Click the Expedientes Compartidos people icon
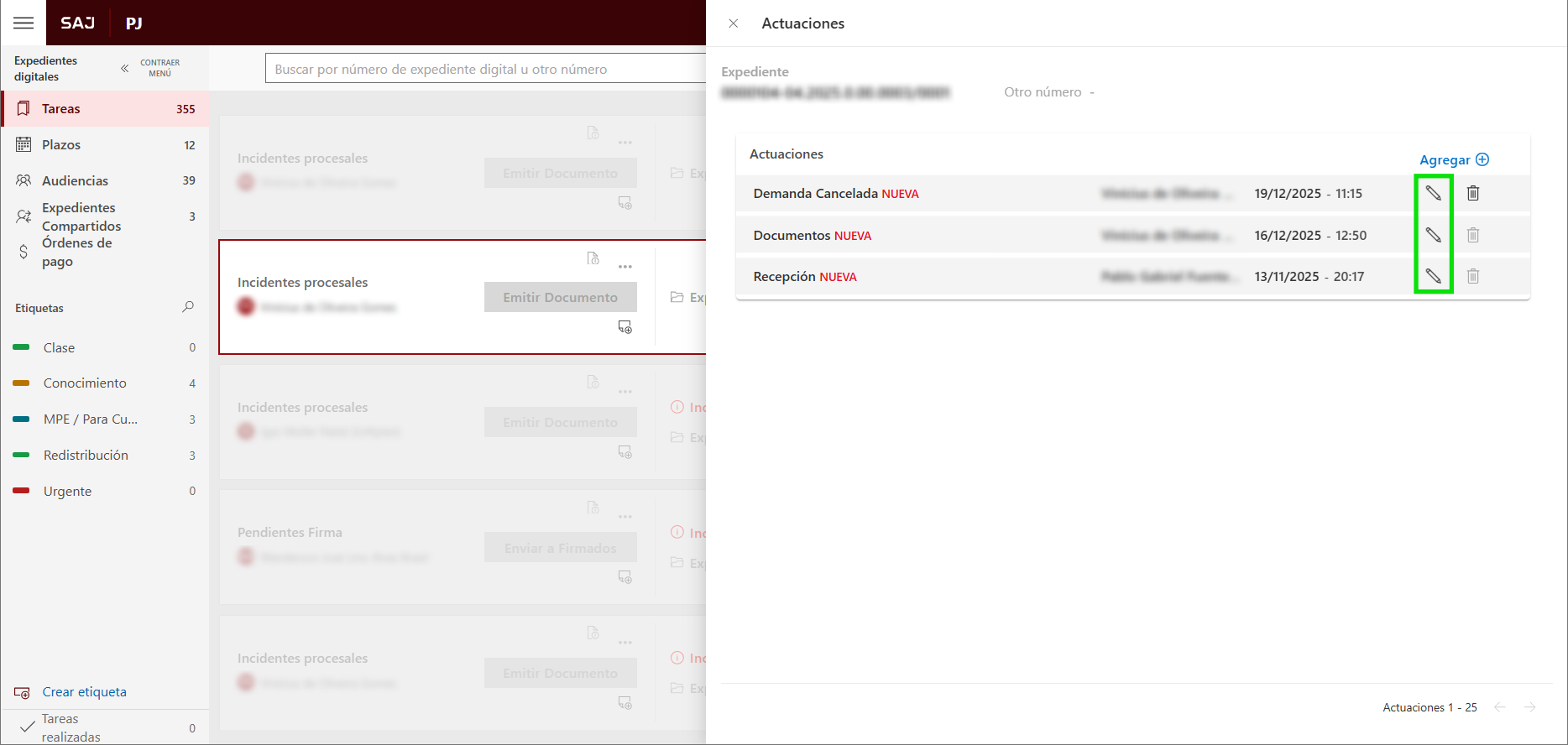1568x745 pixels. [24, 216]
